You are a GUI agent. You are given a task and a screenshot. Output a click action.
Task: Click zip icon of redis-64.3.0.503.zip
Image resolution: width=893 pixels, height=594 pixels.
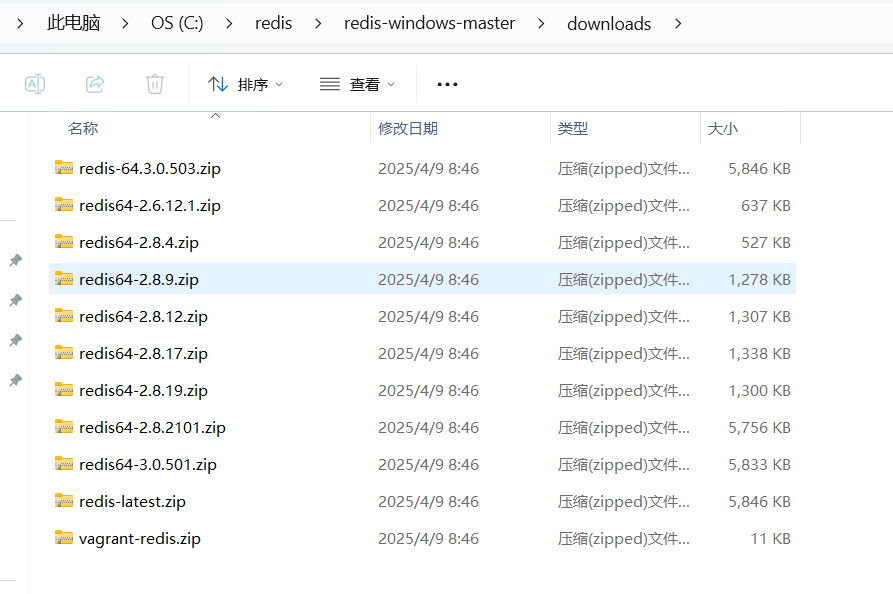[x=64, y=167]
